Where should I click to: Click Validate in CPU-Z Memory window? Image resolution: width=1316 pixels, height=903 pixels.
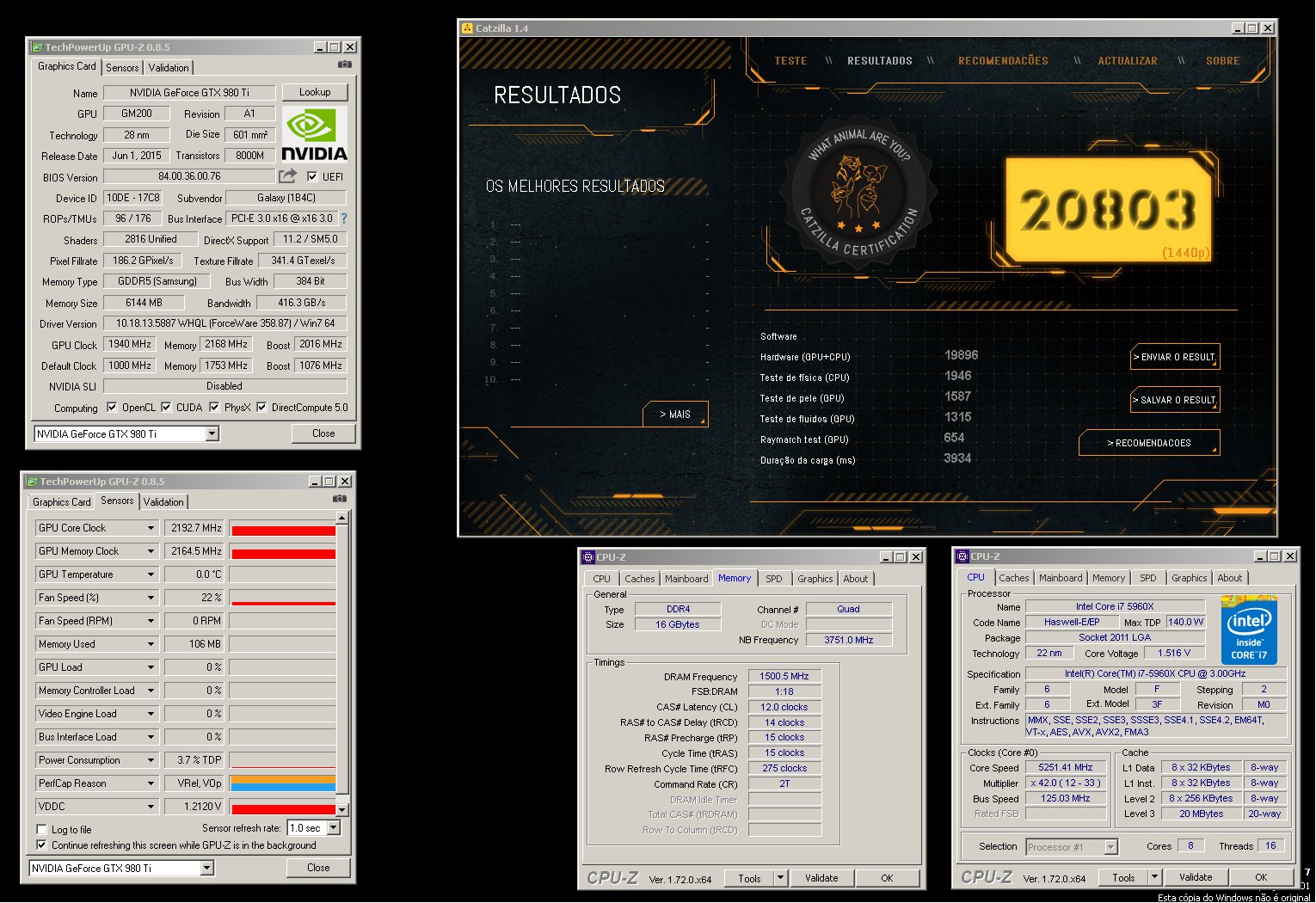pyautogui.click(x=821, y=878)
